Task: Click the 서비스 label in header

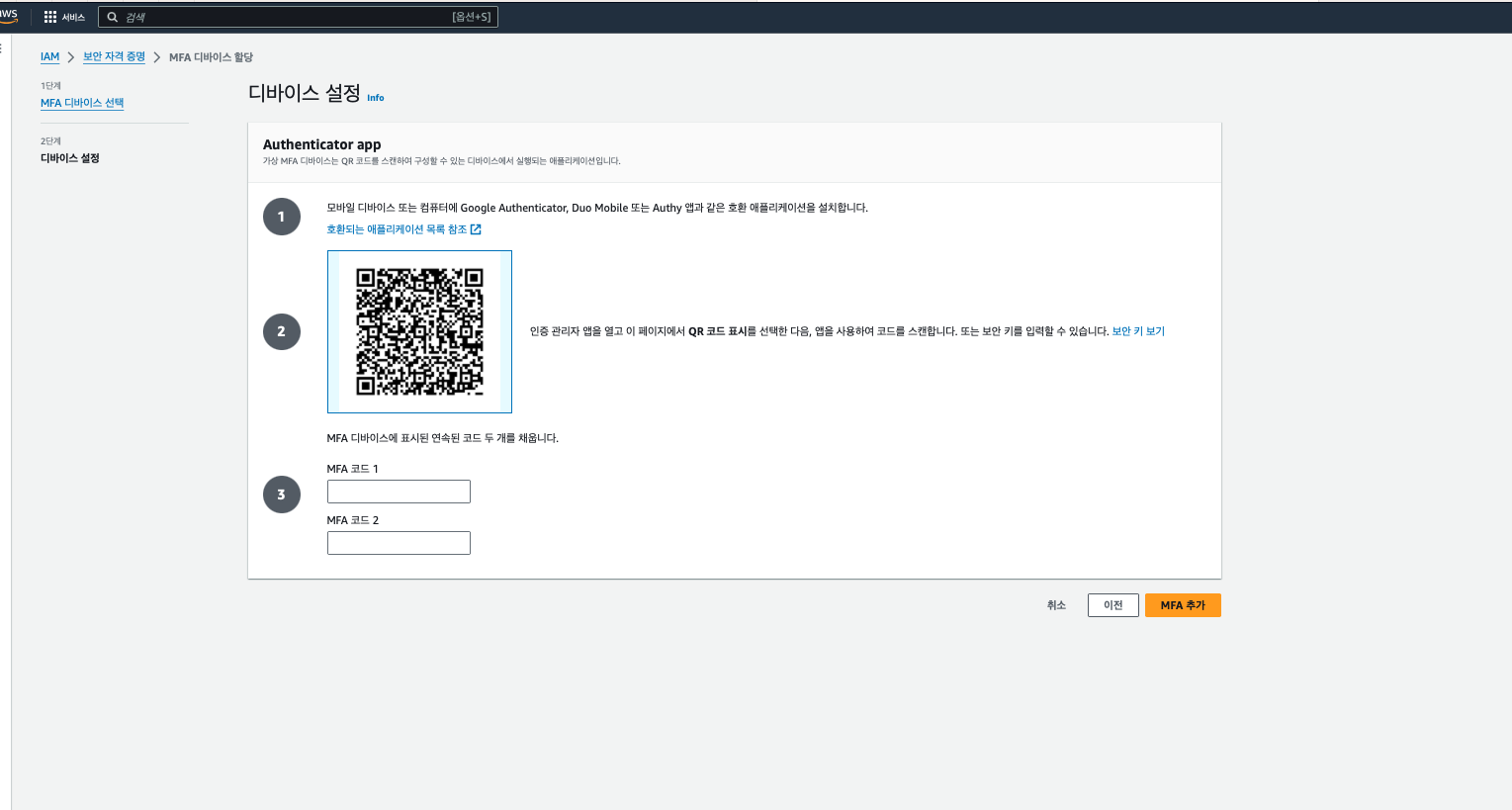Action: click(73, 18)
